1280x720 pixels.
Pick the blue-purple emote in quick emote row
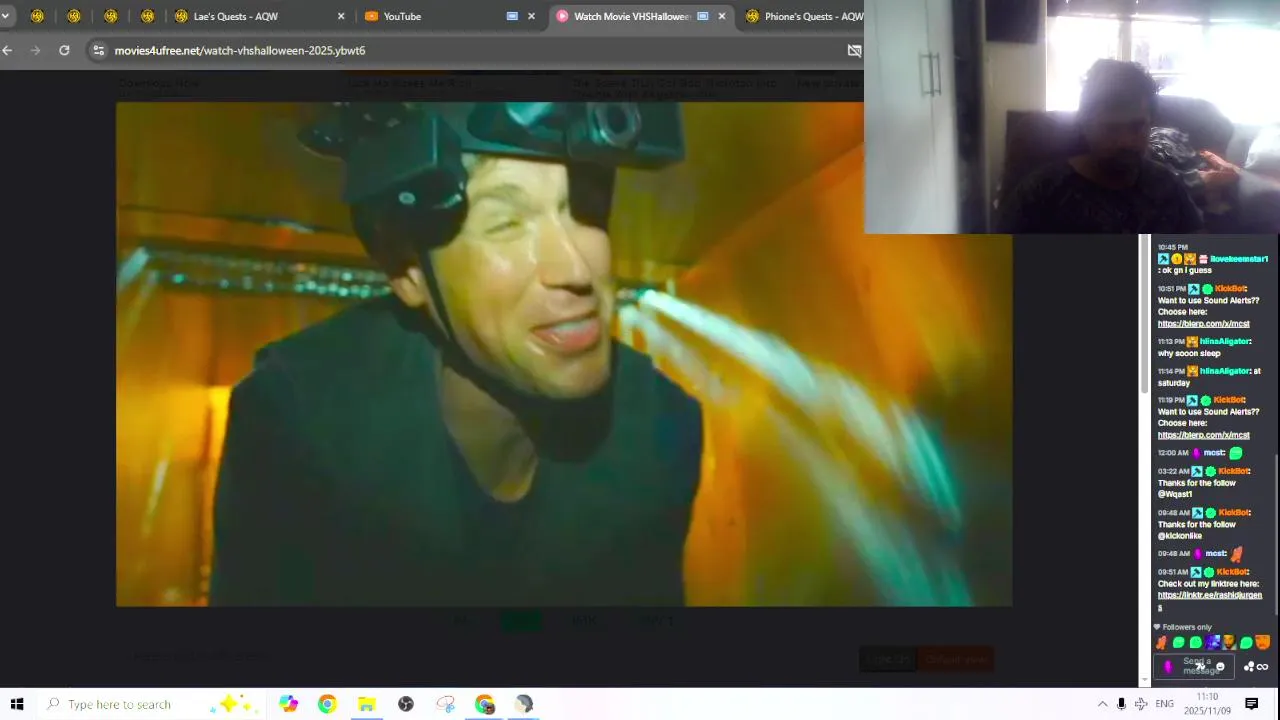pos(1212,643)
